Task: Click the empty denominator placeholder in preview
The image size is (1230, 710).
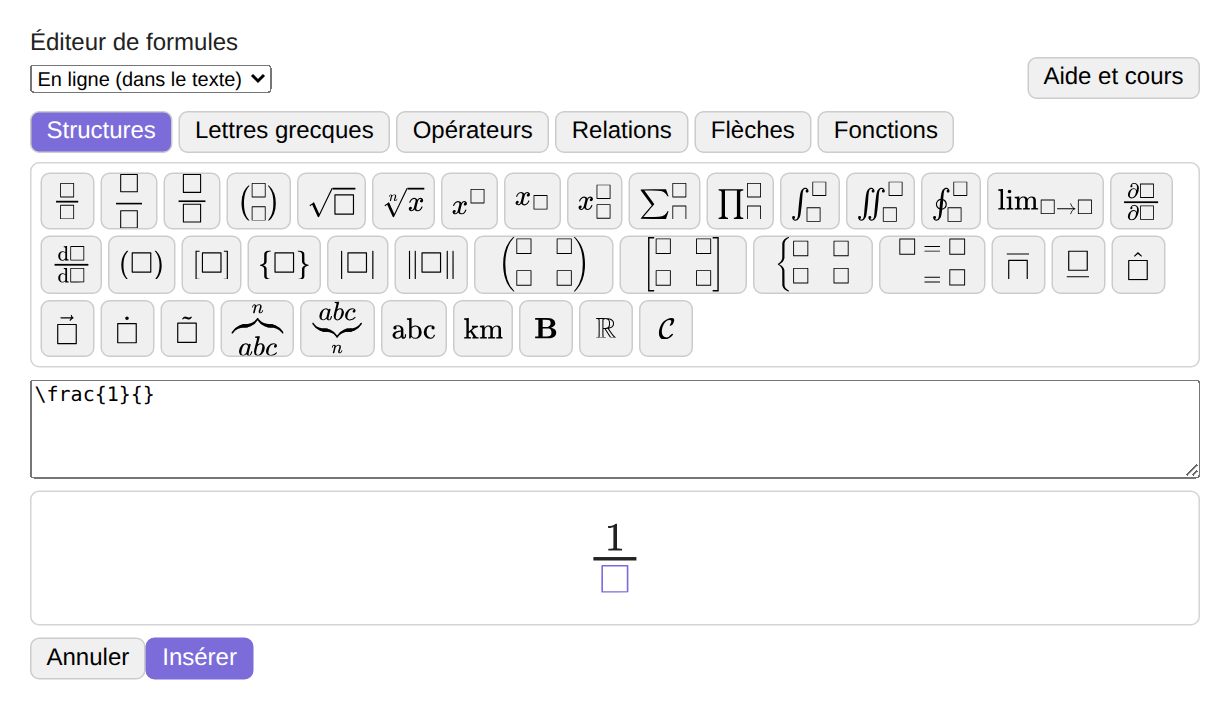Action: pyautogui.click(x=615, y=579)
